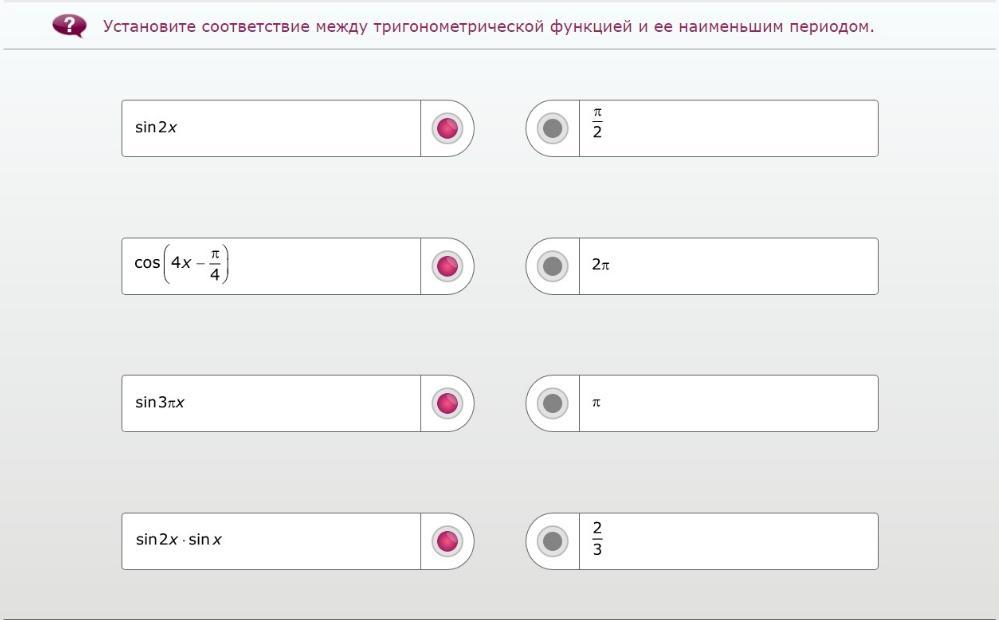Select the pink connector beside cos(4x − π/4)
999x620 pixels.
pyautogui.click(x=447, y=266)
